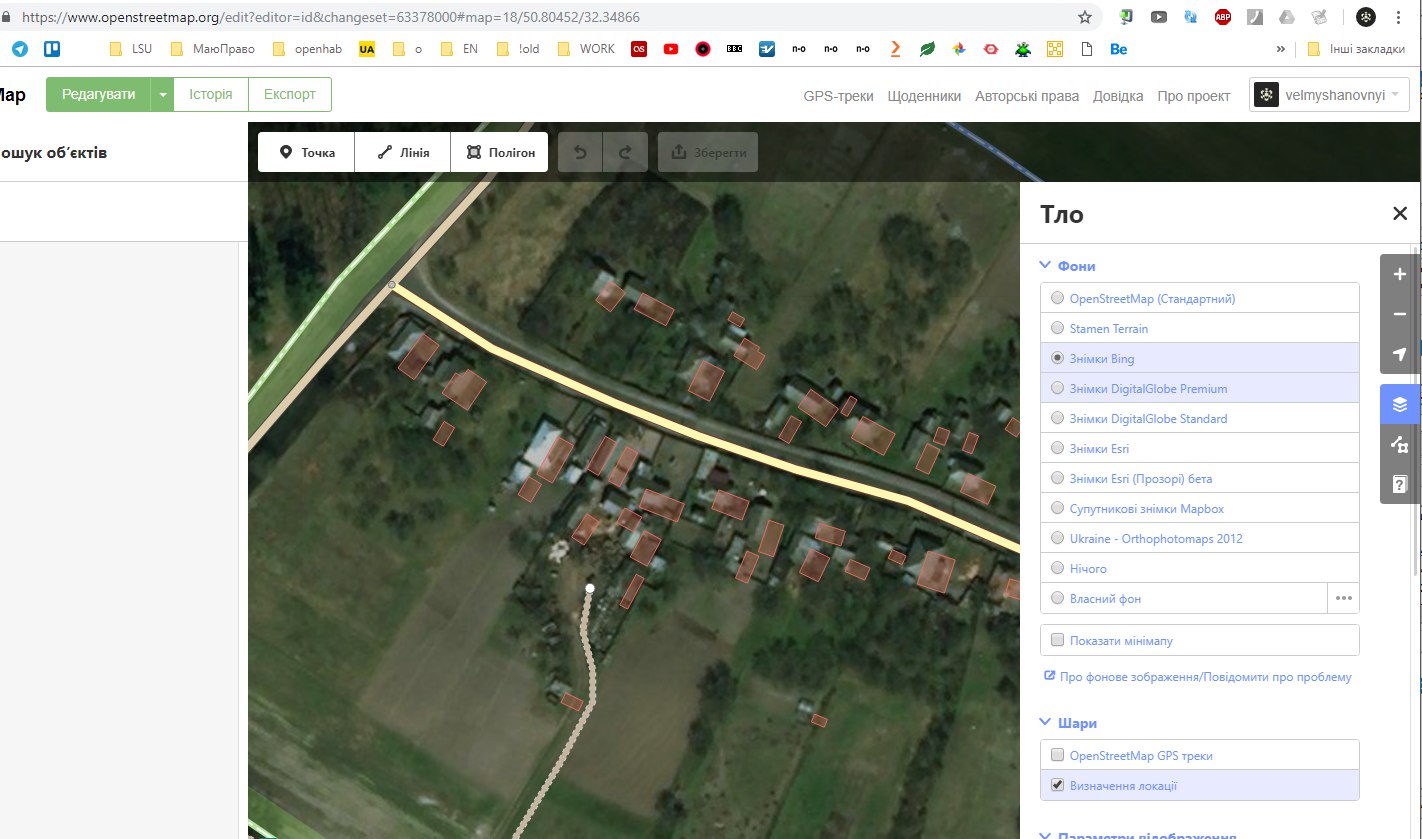This screenshot has width=1422, height=839.
Task: Open the velmyshanovnyi user dropdown
Action: [x=1330, y=95]
